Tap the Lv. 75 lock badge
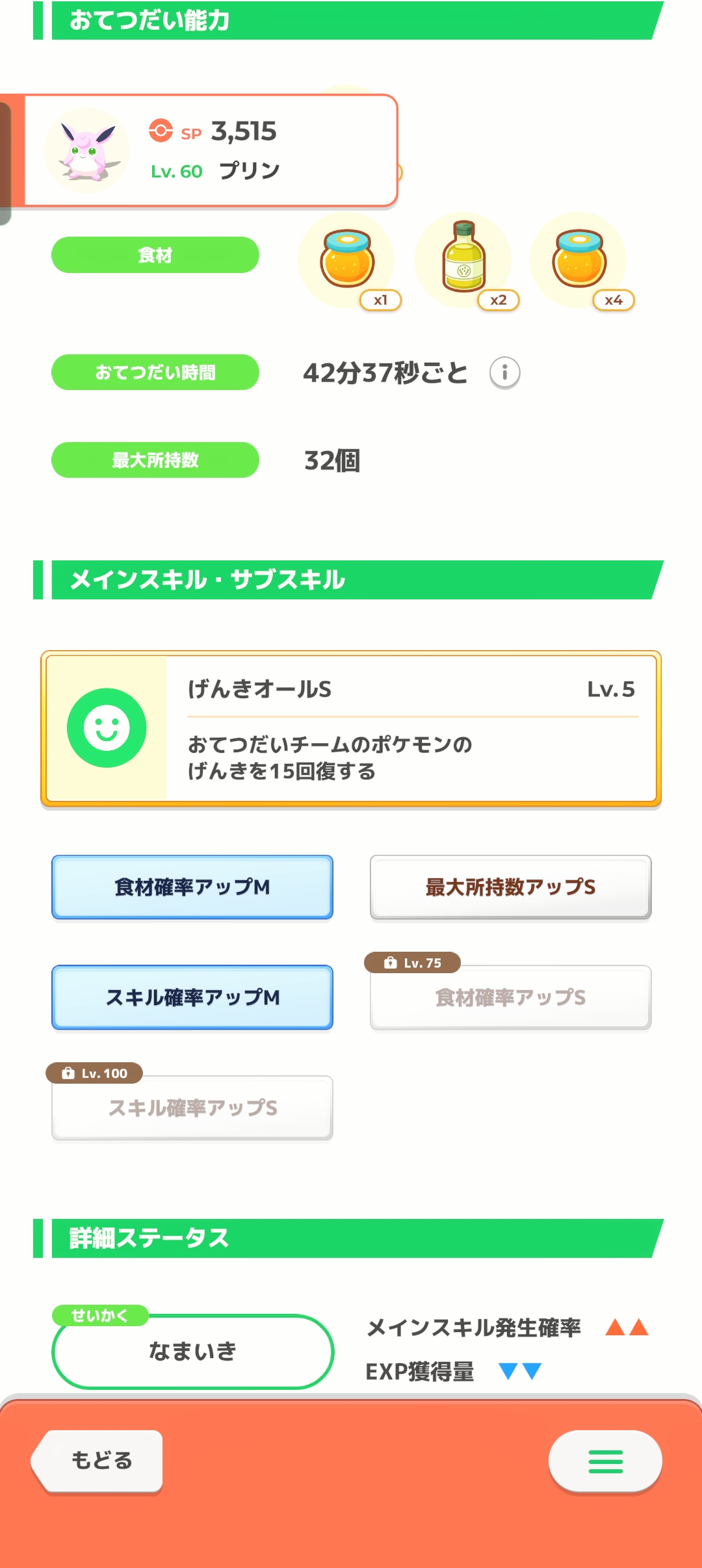 pyautogui.click(x=413, y=963)
